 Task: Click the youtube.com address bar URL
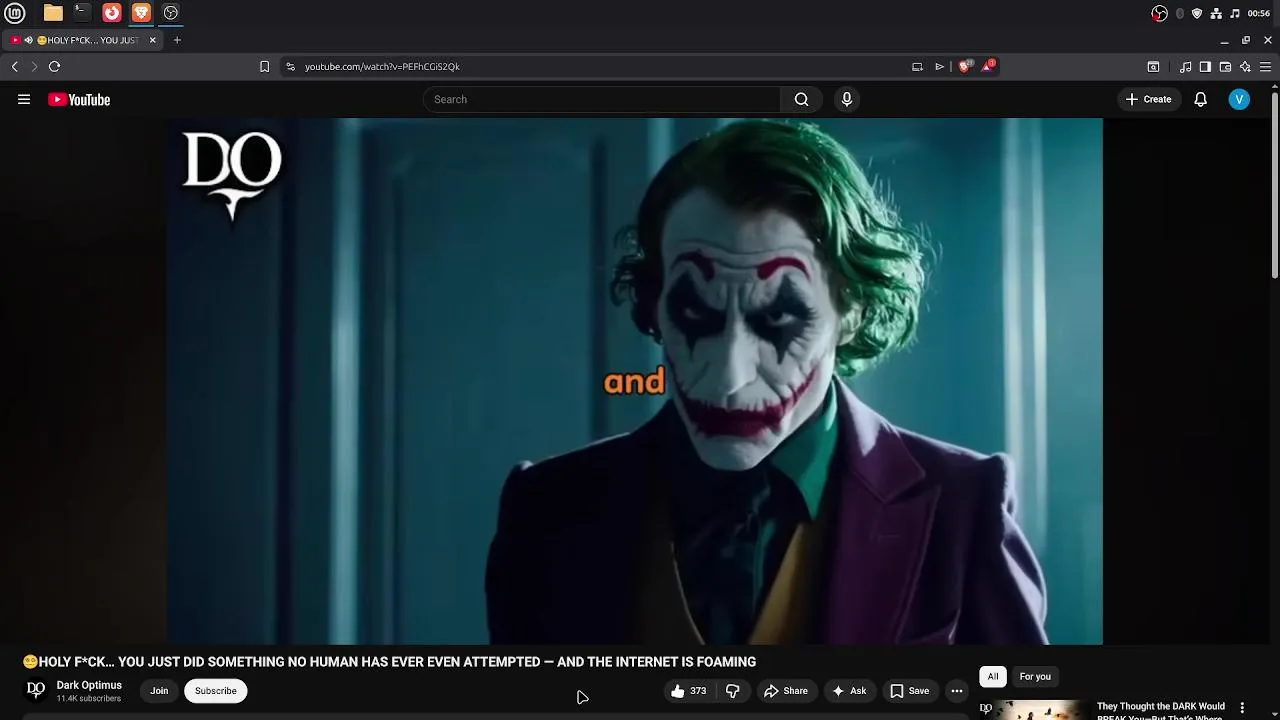tap(382, 66)
